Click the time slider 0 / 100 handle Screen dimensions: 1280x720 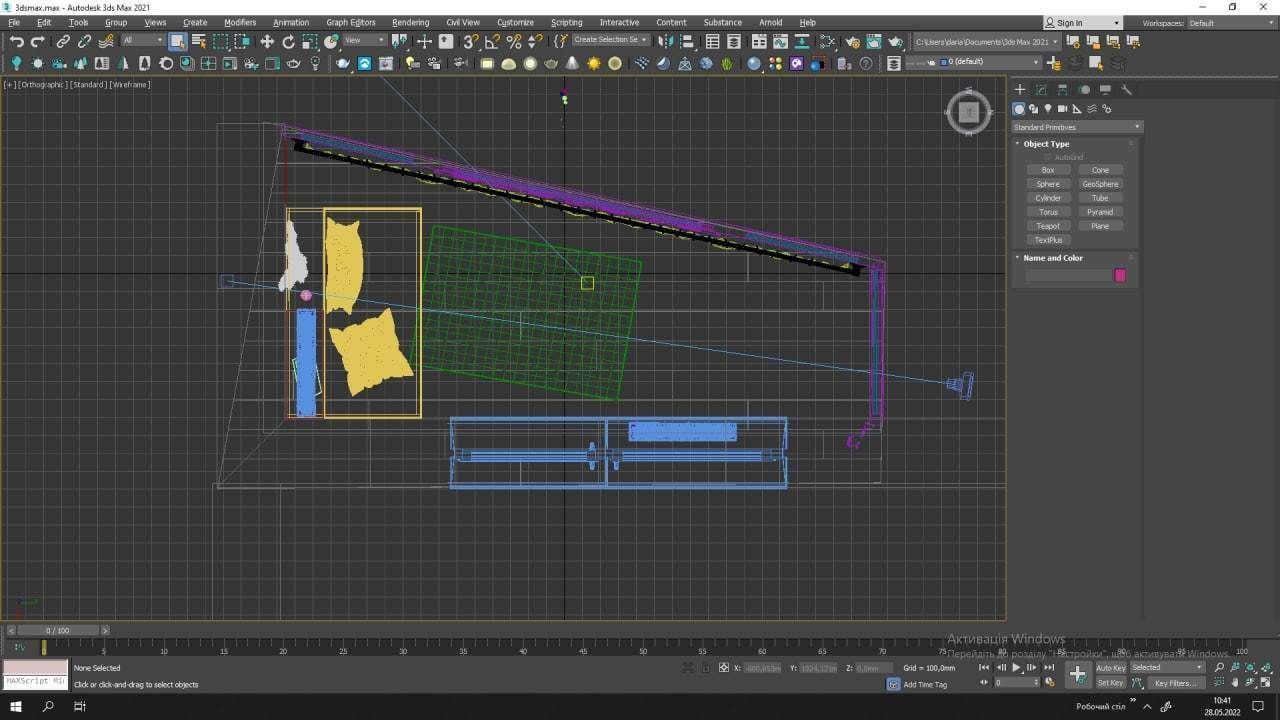[x=57, y=630]
